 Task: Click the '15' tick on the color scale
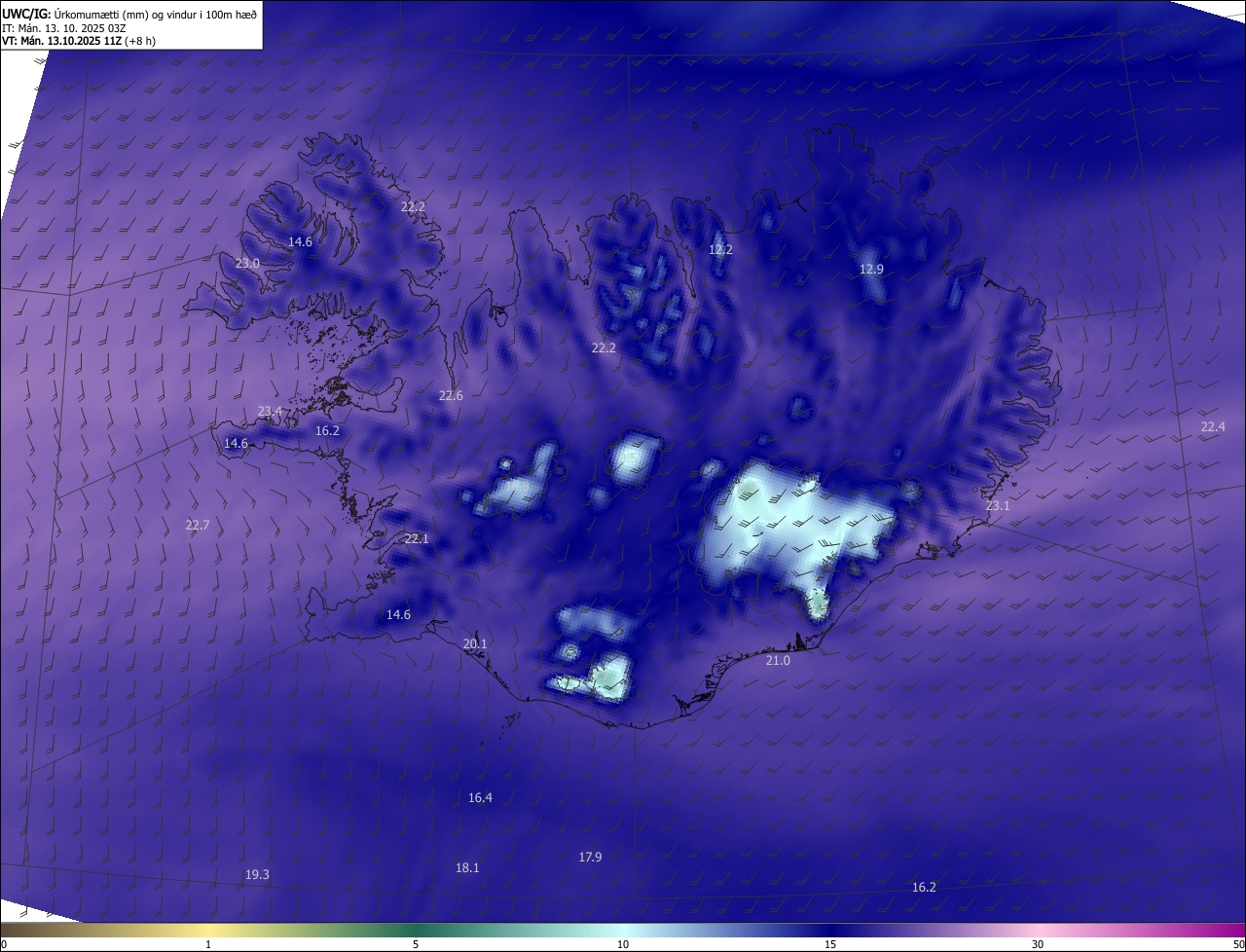(830, 944)
